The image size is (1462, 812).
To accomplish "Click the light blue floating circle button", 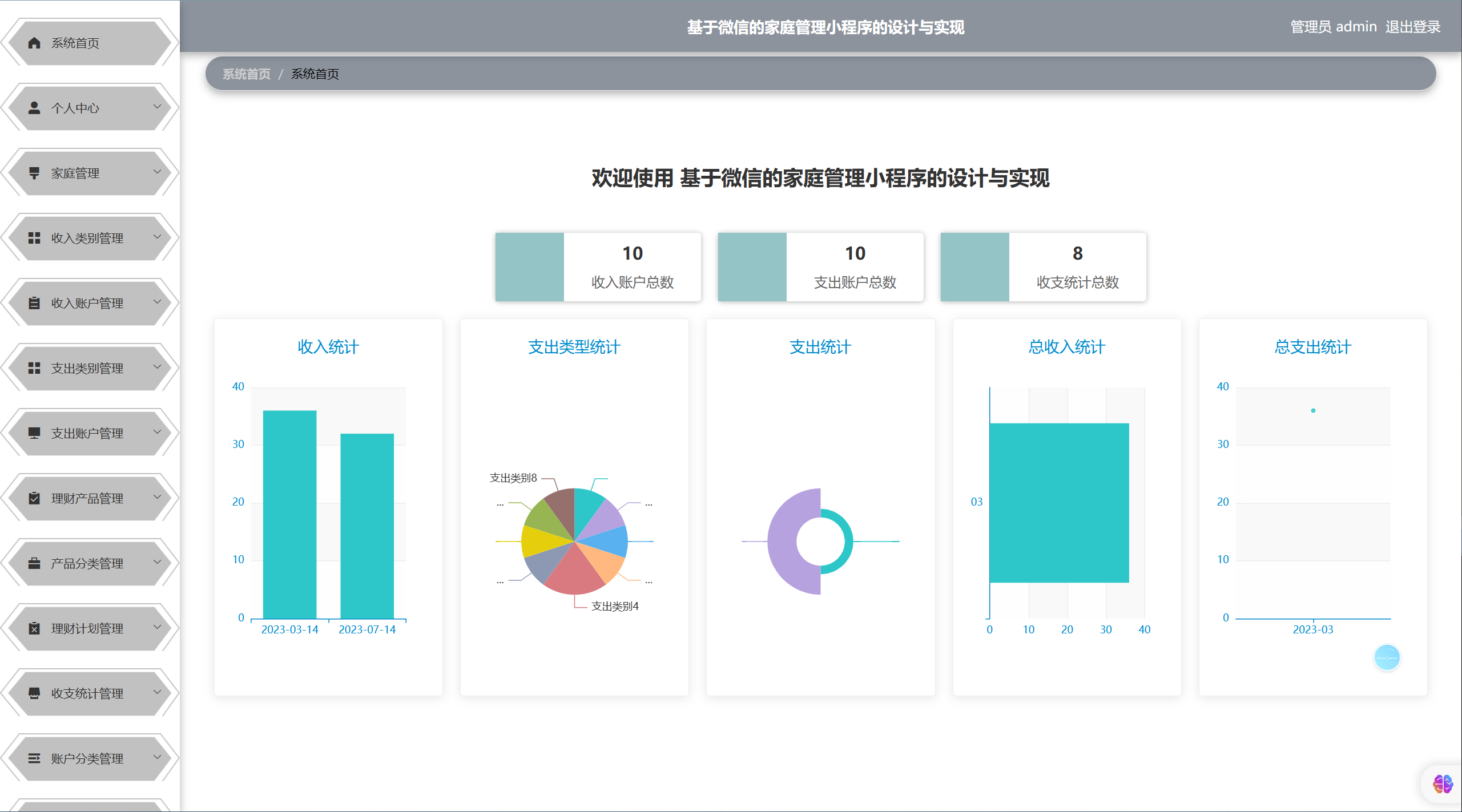I will [1387, 657].
